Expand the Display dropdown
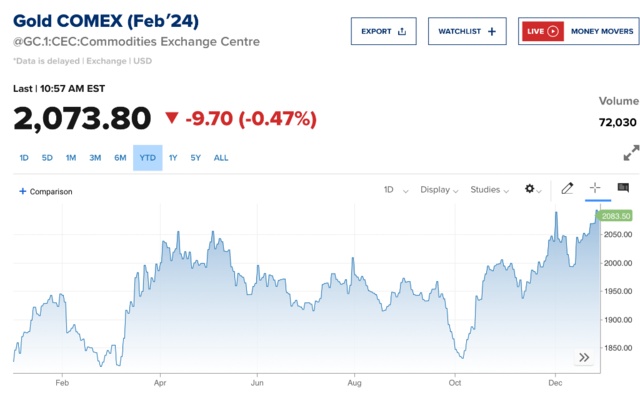 click(439, 190)
